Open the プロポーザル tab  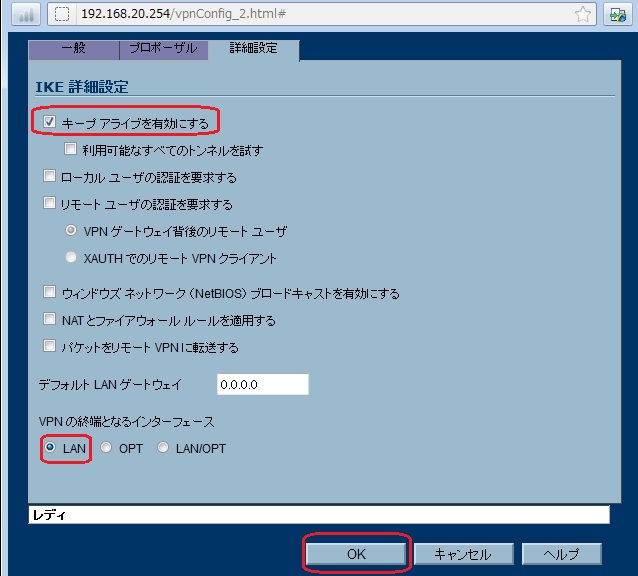[x=164, y=50]
